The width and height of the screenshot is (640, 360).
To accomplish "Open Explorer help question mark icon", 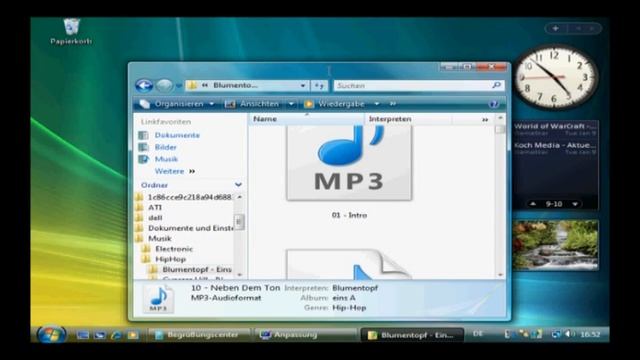I will point(493,104).
